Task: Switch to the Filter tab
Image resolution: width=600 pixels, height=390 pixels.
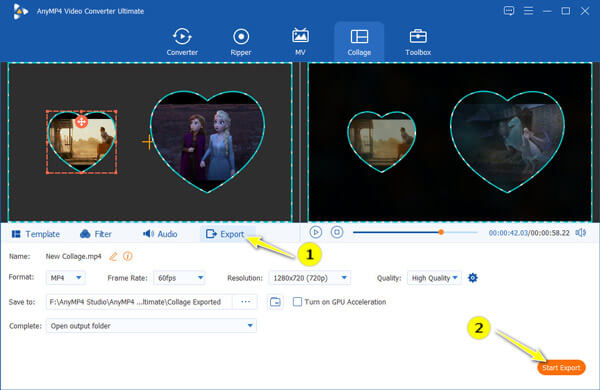Action: click(96, 234)
